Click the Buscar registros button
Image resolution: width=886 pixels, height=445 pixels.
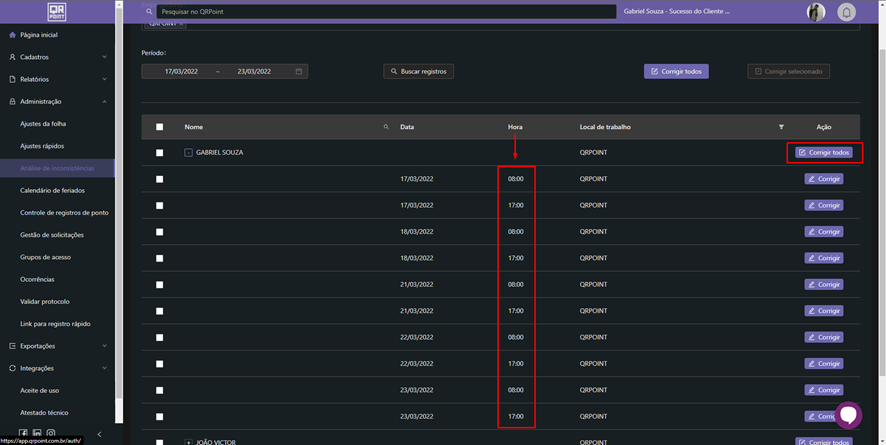(x=419, y=72)
